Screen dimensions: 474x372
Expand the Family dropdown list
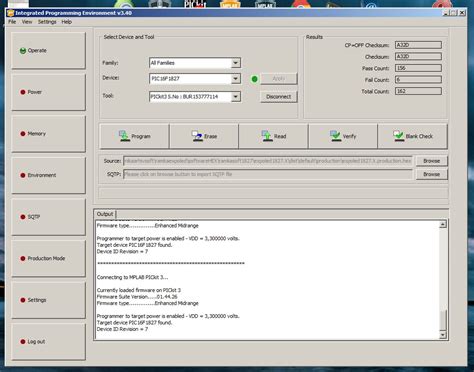[x=235, y=63]
